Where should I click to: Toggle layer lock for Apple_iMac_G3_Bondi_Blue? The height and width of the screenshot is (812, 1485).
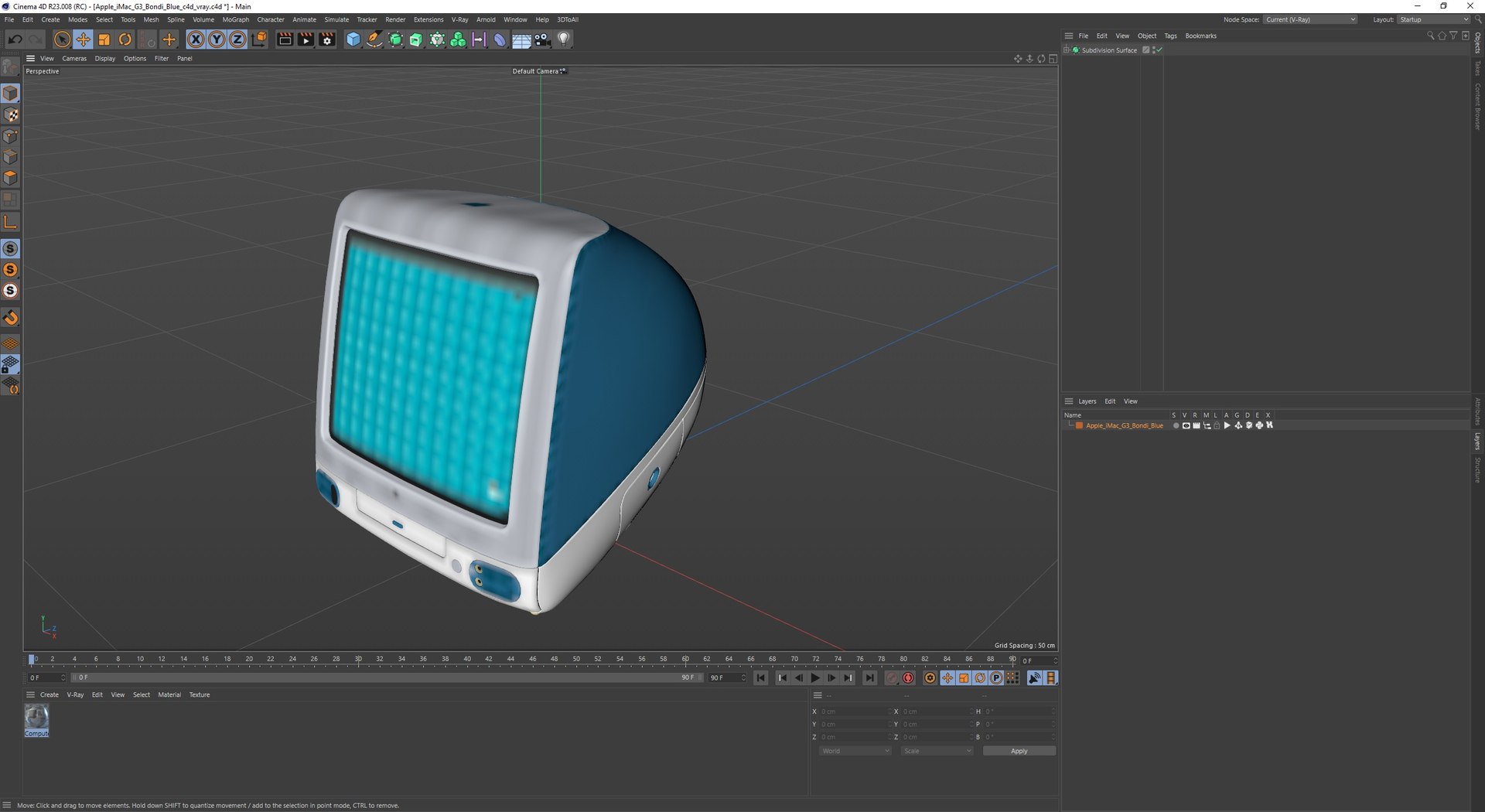pyautogui.click(x=1217, y=425)
